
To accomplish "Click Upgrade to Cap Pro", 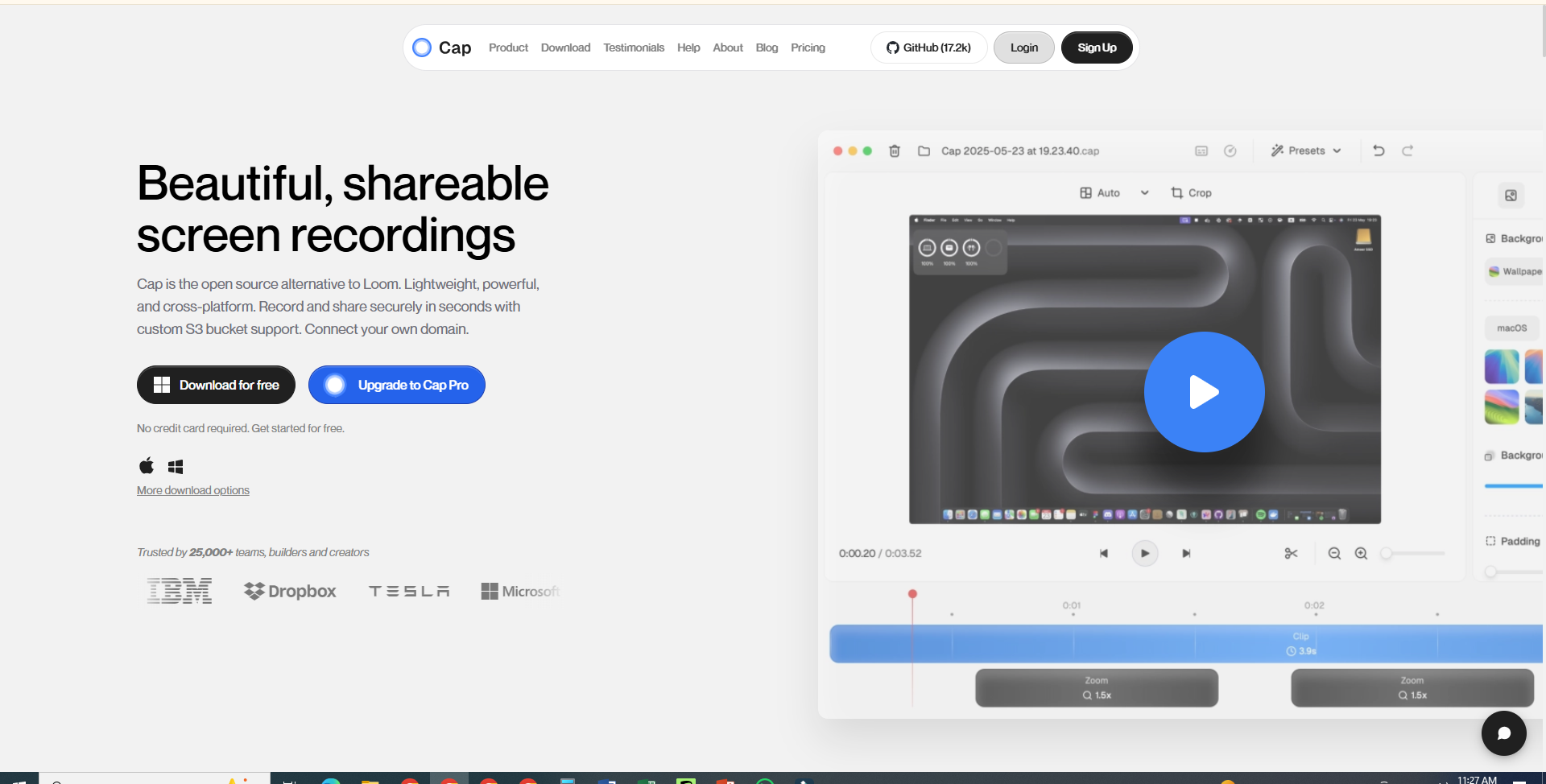I will click(x=397, y=385).
